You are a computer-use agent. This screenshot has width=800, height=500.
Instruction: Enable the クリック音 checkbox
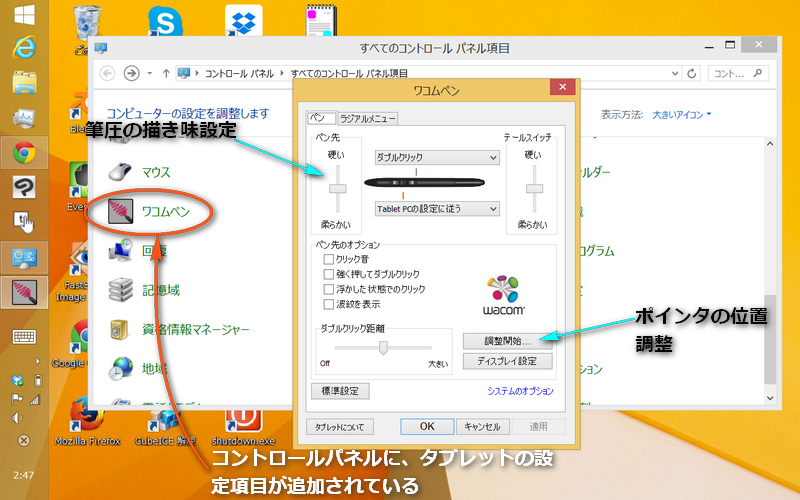(329, 259)
